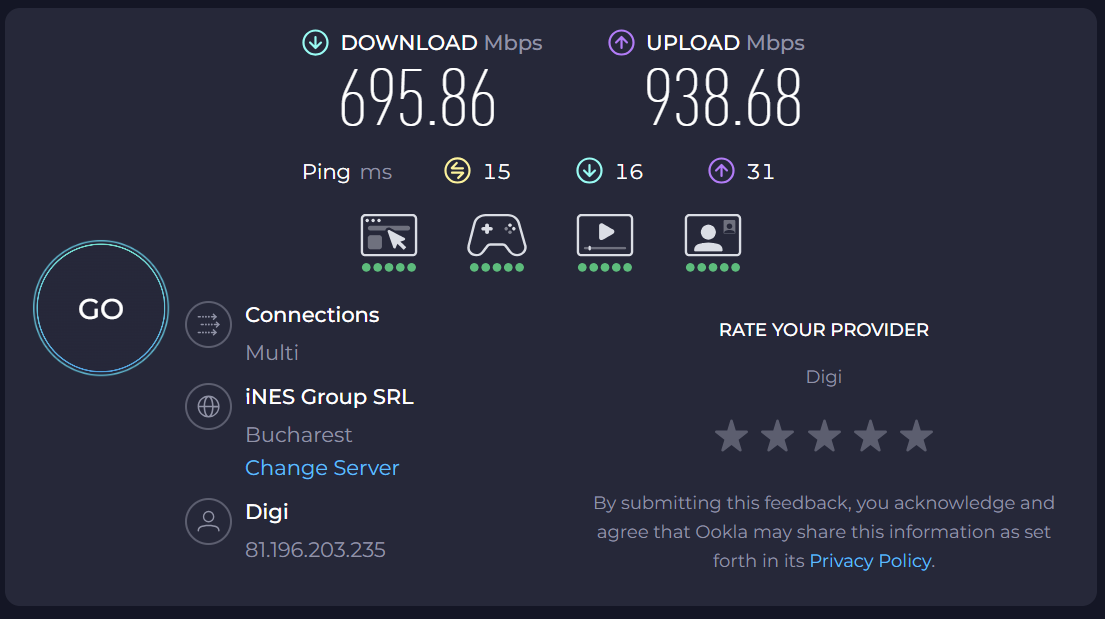
Task: Click the web browsing experience icon
Action: tap(388, 236)
